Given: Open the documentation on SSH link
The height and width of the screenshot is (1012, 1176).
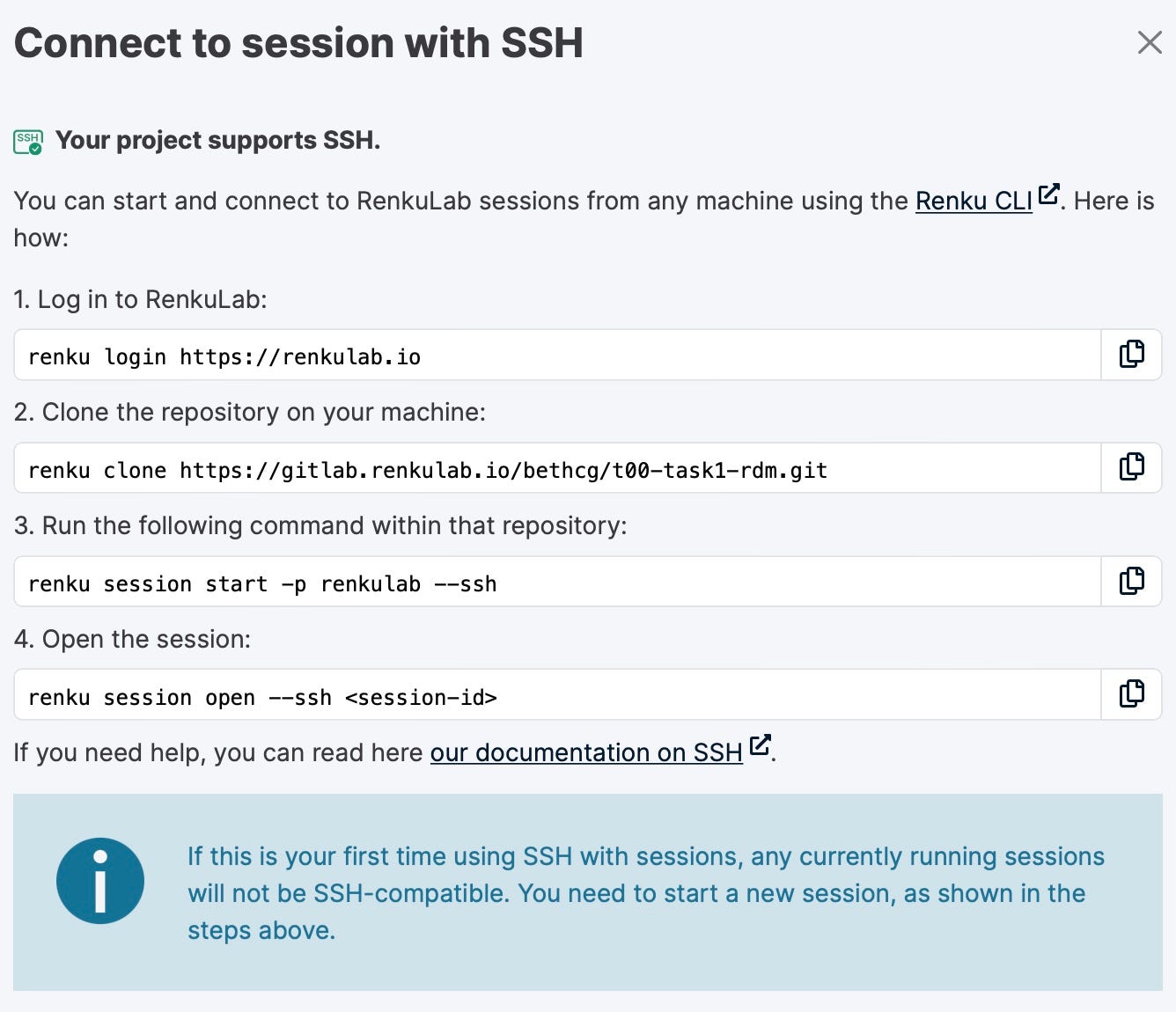Looking at the screenshot, I should 585,753.
